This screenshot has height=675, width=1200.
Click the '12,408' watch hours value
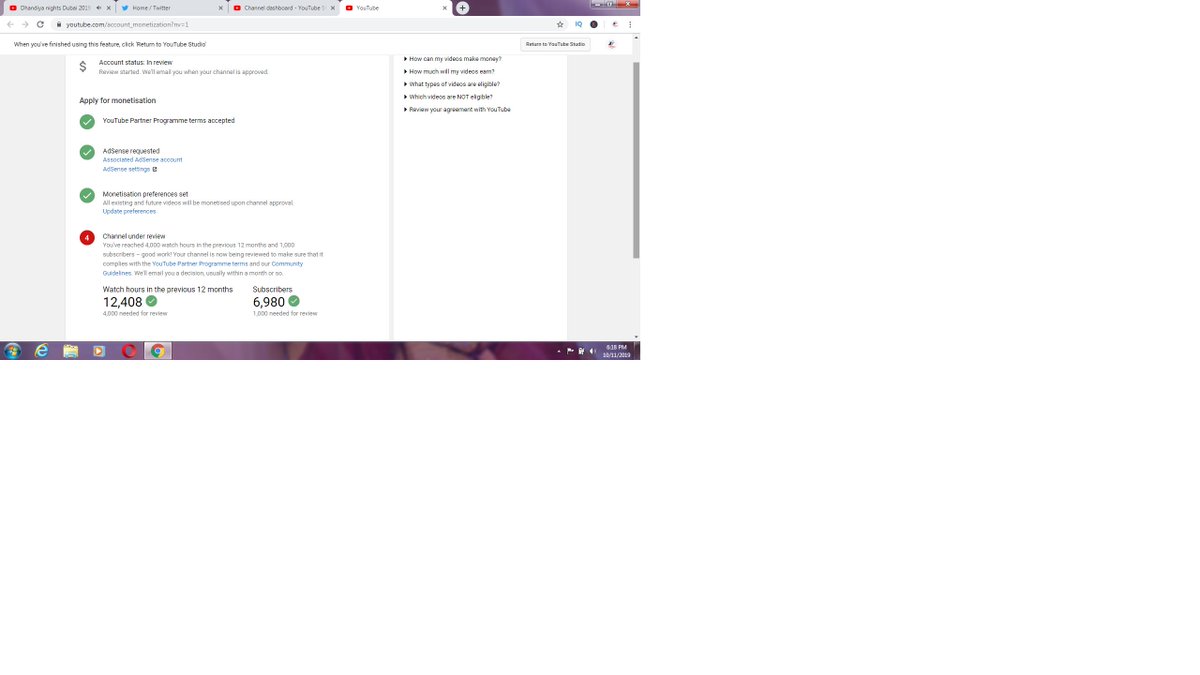tap(123, 302)
